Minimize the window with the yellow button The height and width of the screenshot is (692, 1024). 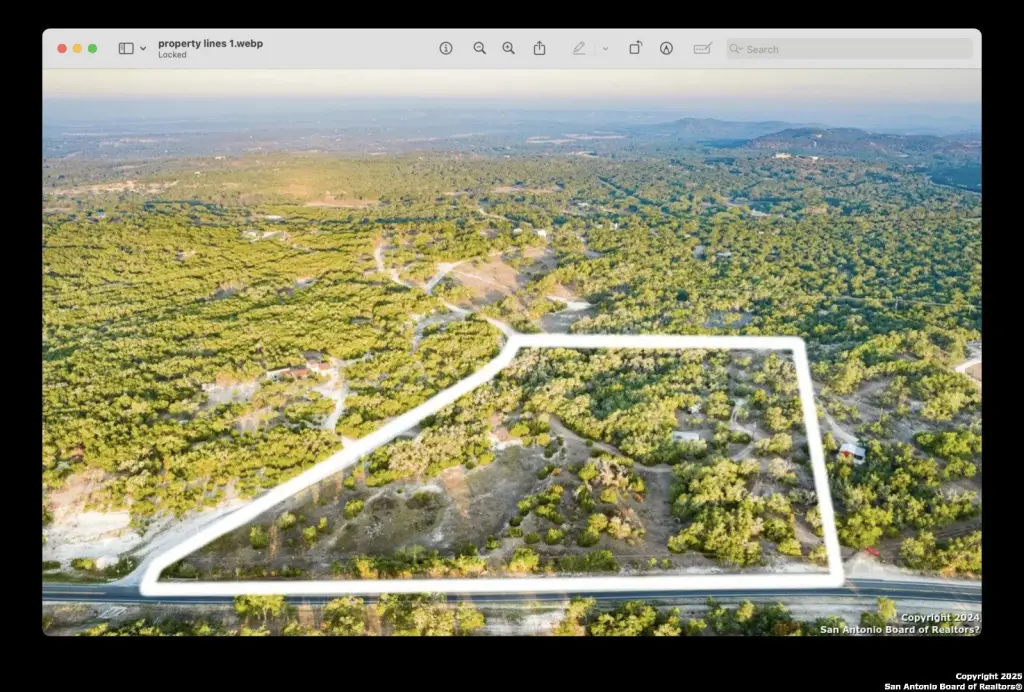77,48
